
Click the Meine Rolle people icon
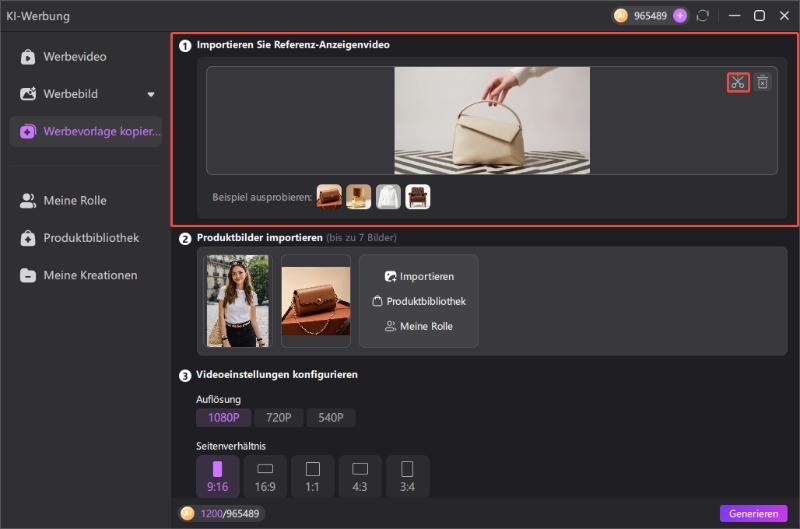28,200
